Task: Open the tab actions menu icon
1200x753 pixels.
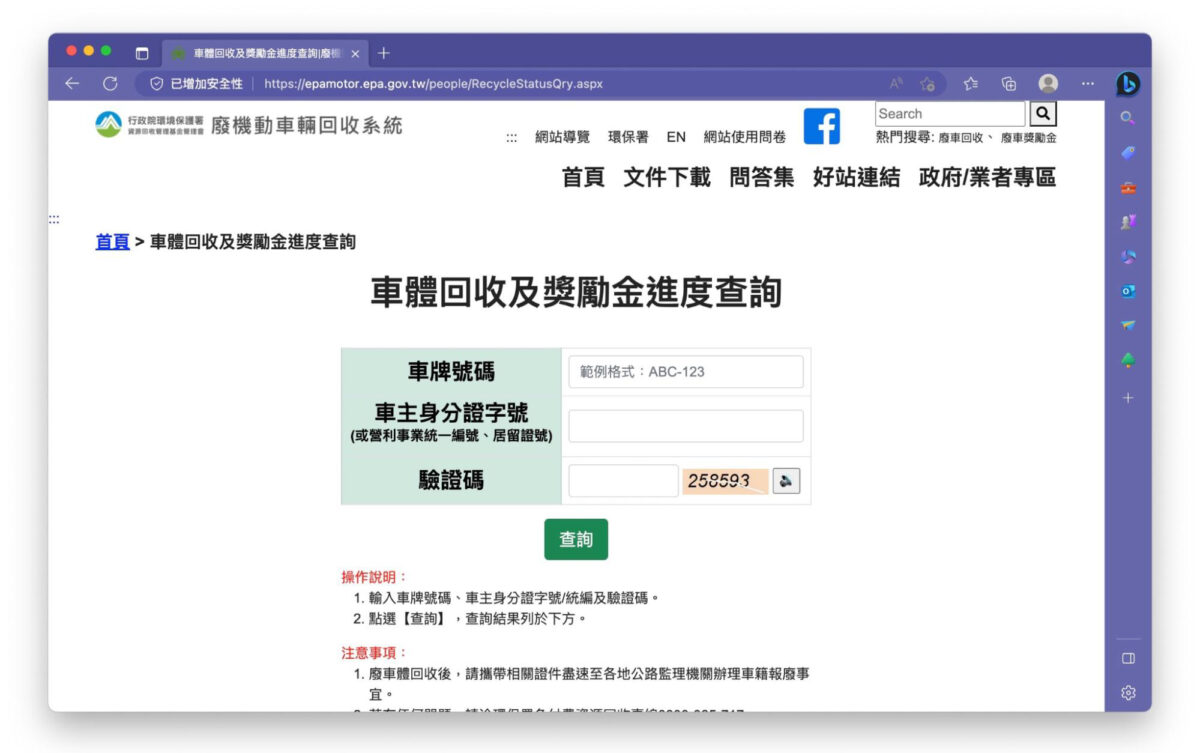Action: coord(141,53)
